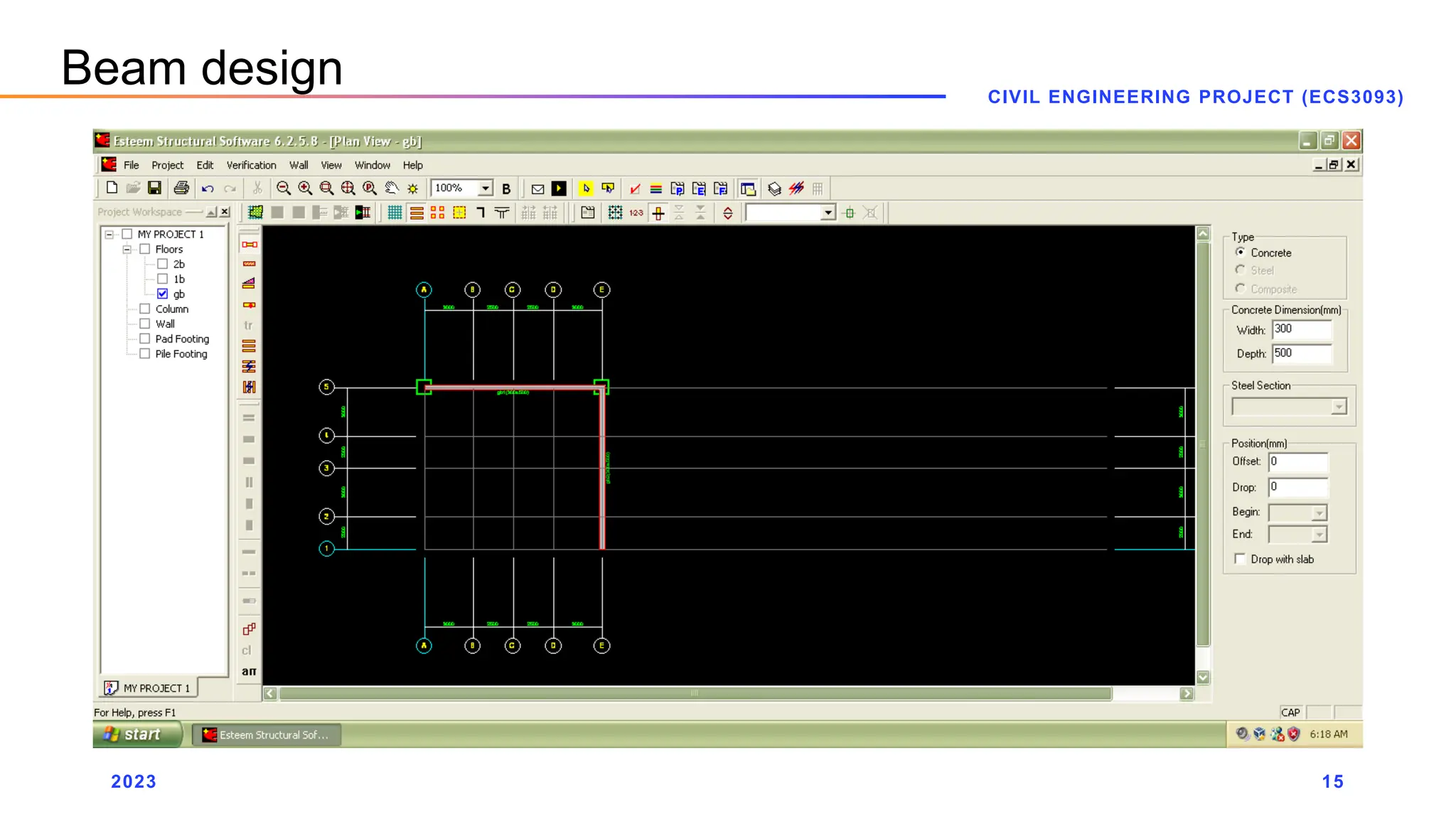Check the Column checkbox
Screen dimensions: 1456x819
point(145,309)
